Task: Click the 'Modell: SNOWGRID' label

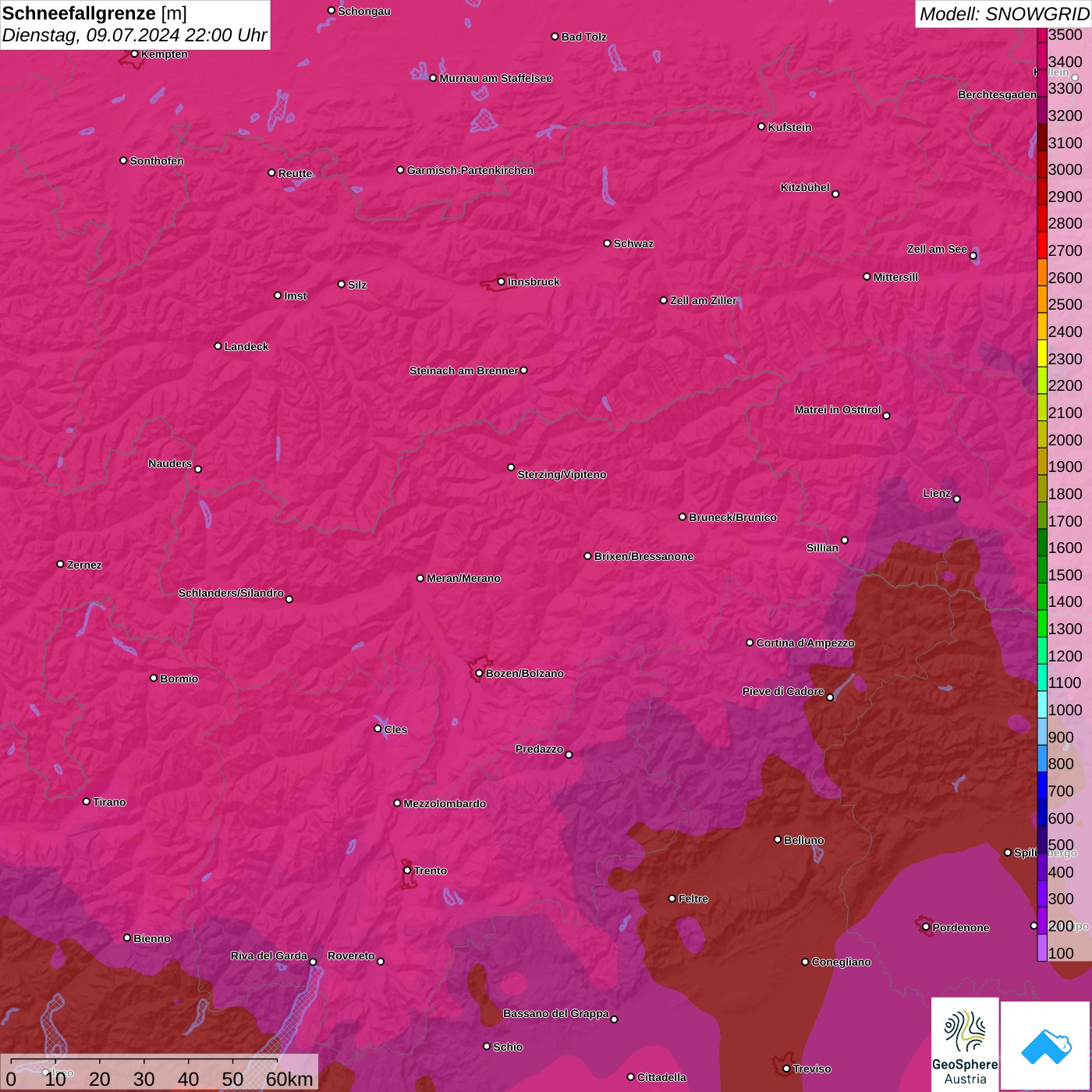Action: (1004, 13)
